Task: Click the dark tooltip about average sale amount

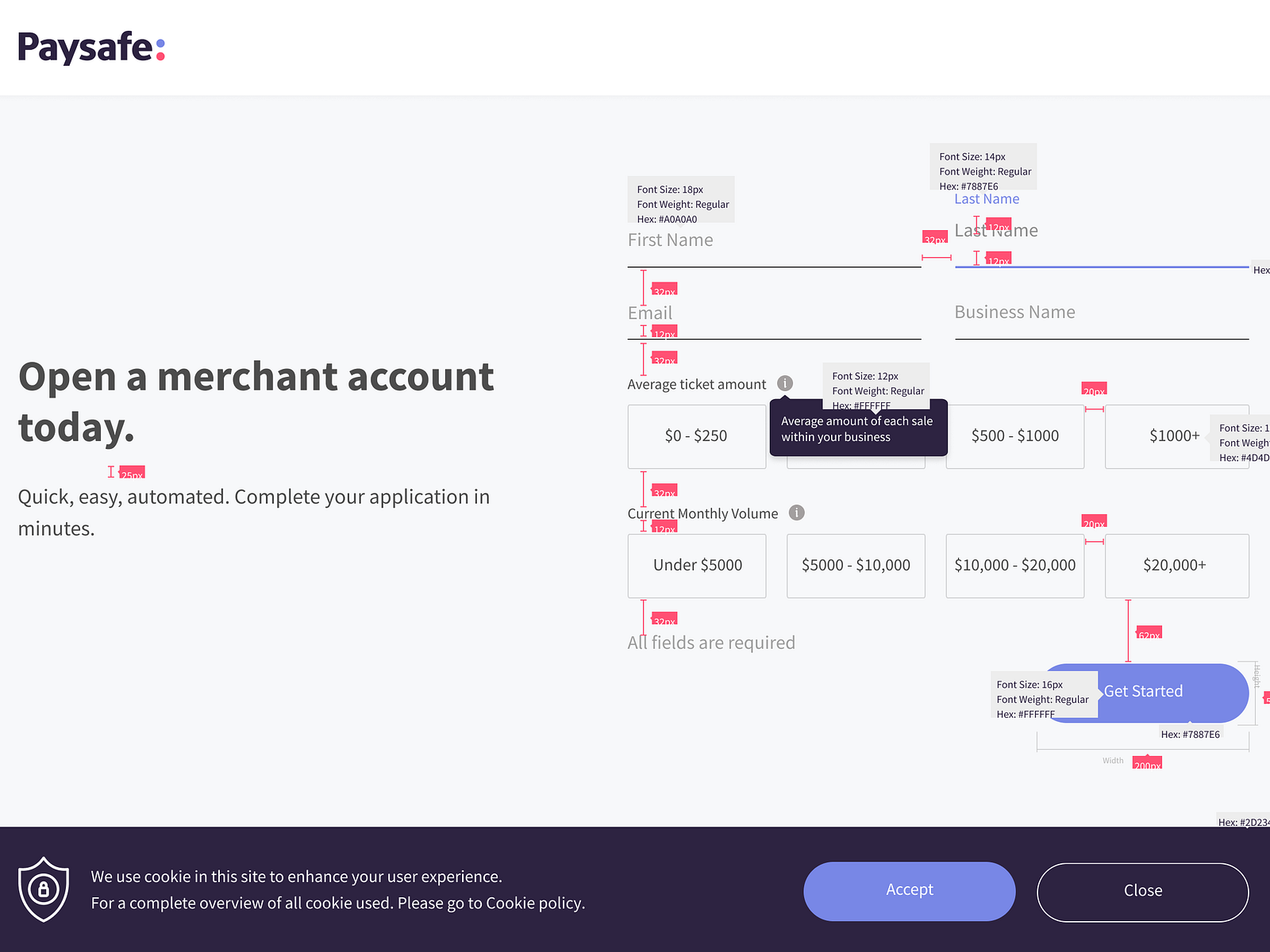Action: [857, 428]
